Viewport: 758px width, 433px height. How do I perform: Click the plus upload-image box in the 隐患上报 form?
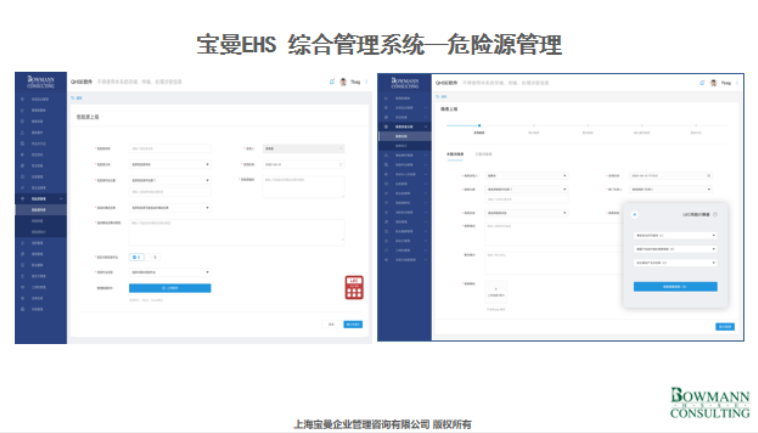point(496,292)
